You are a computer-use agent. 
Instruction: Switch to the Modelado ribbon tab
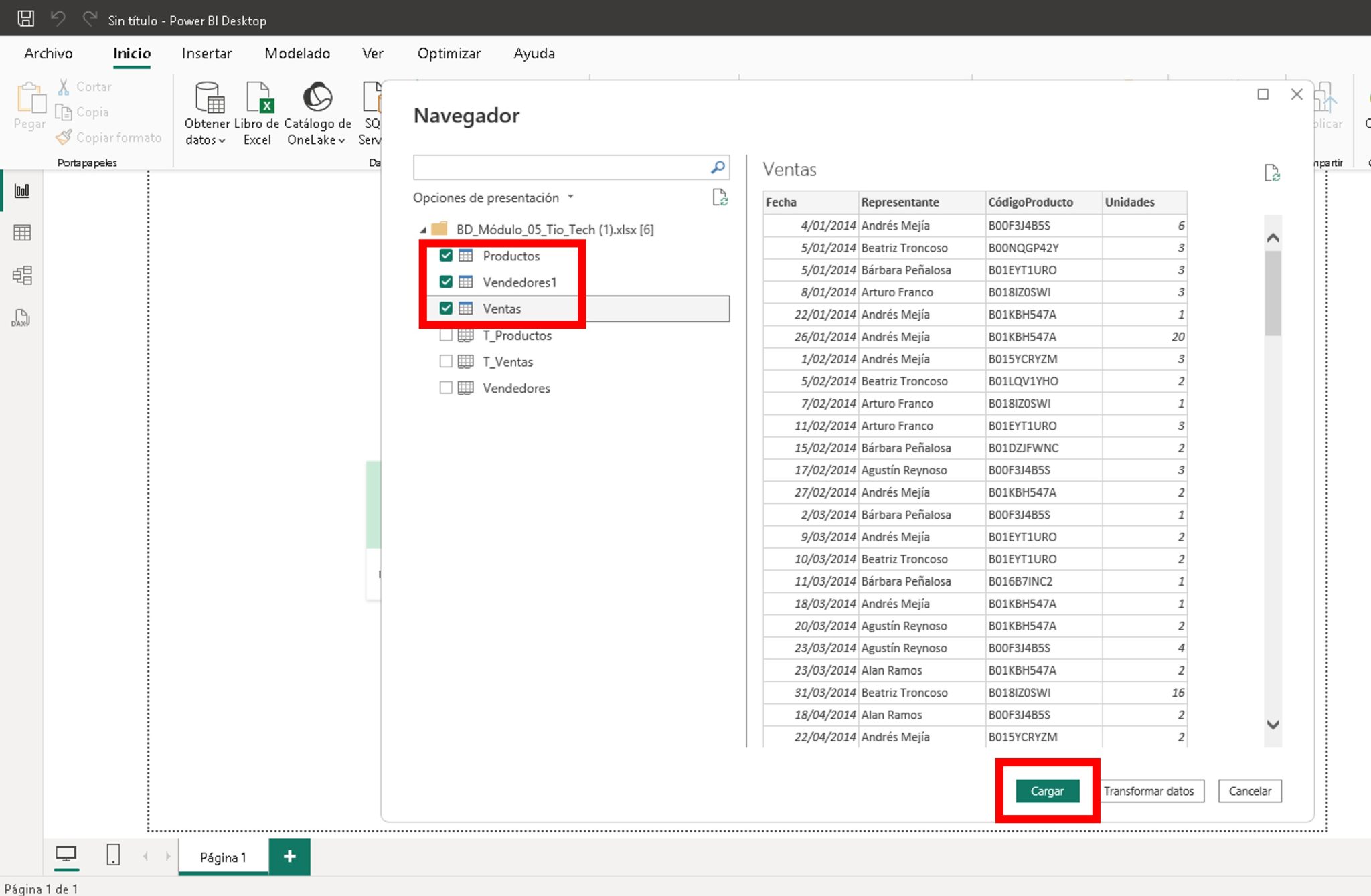point(297,53)
